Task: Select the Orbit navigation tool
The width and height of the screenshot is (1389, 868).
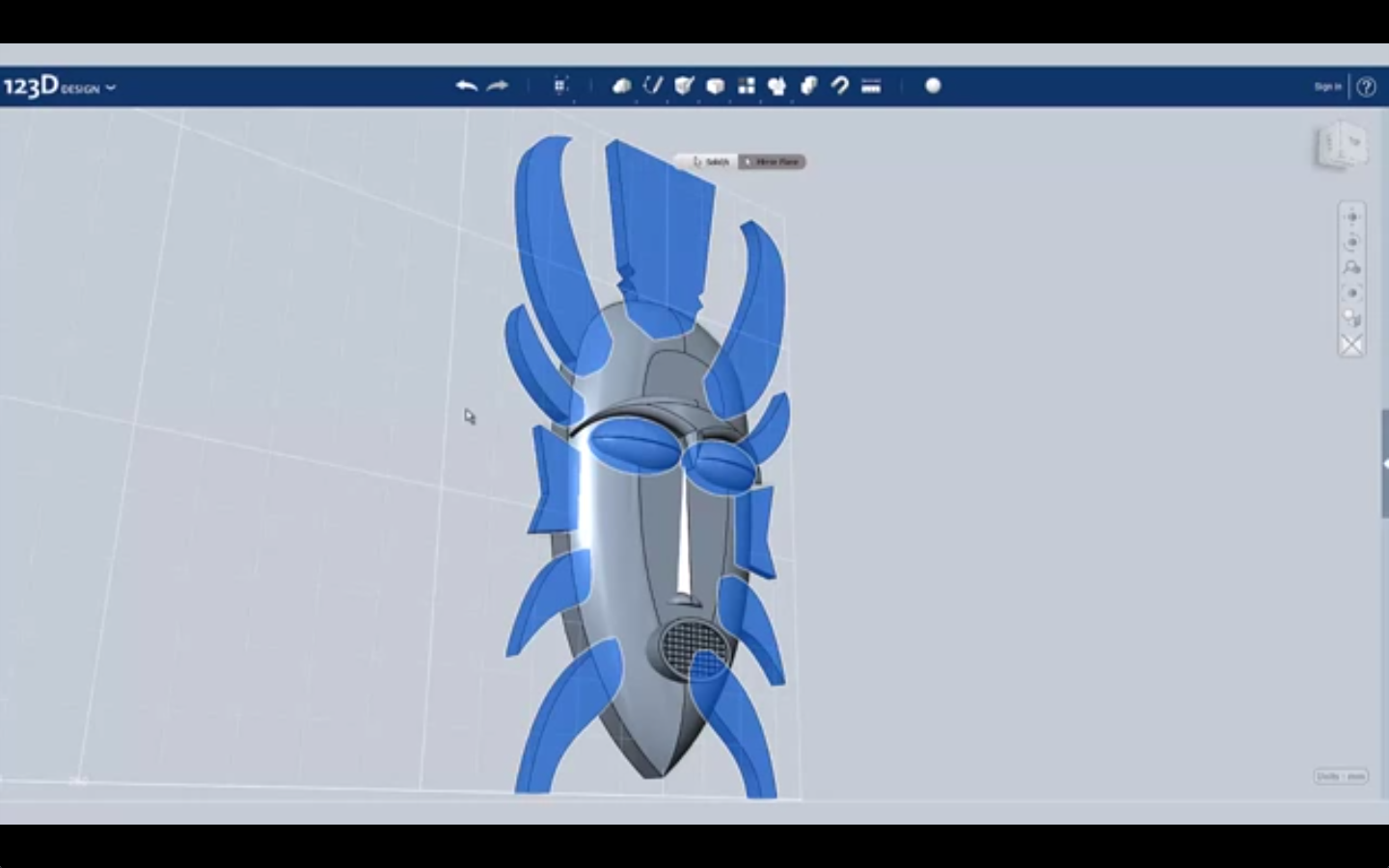Action: [x=1351, y=242]
